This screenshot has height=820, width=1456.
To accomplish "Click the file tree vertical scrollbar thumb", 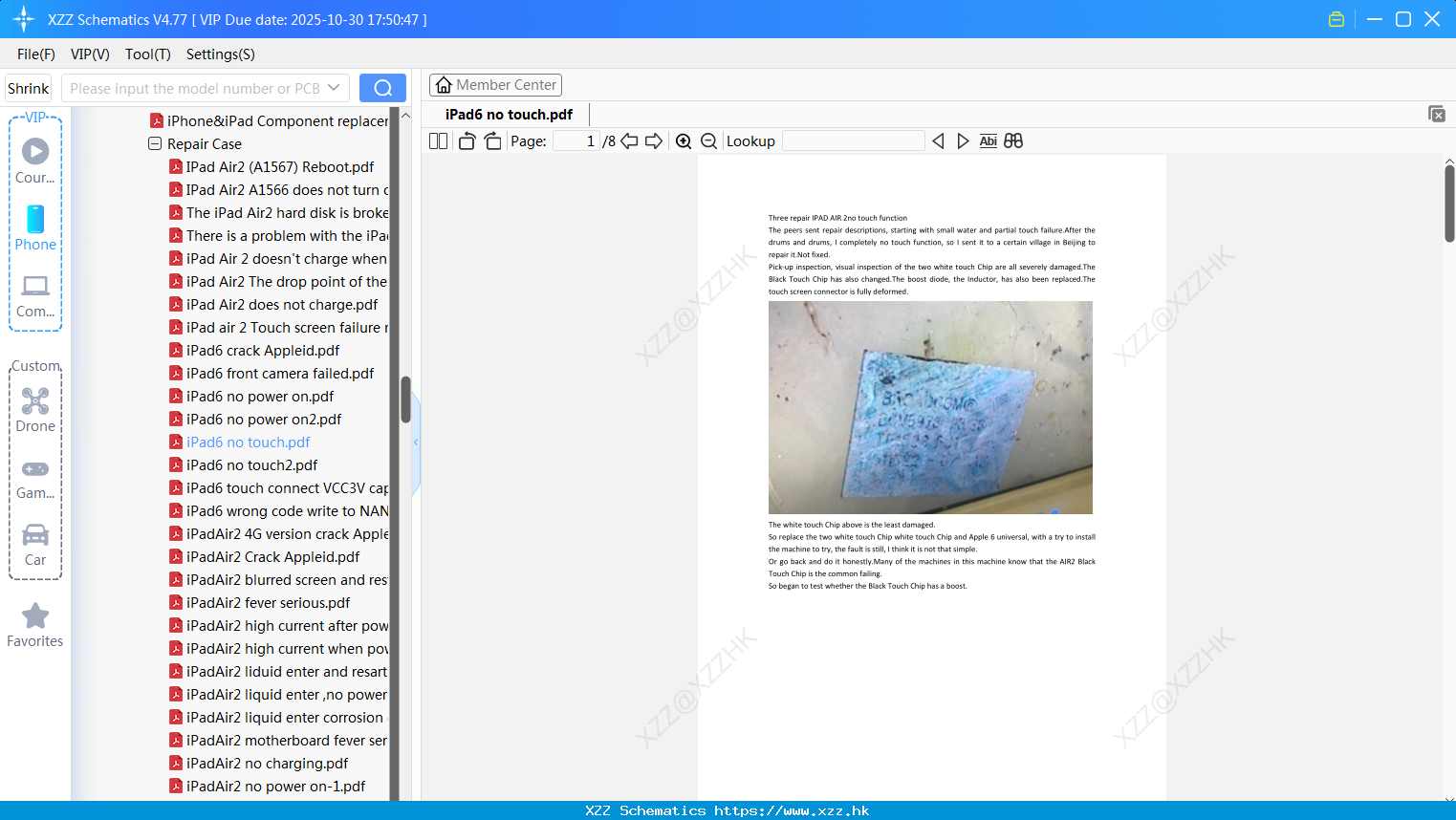I will (x=405, y=399).
